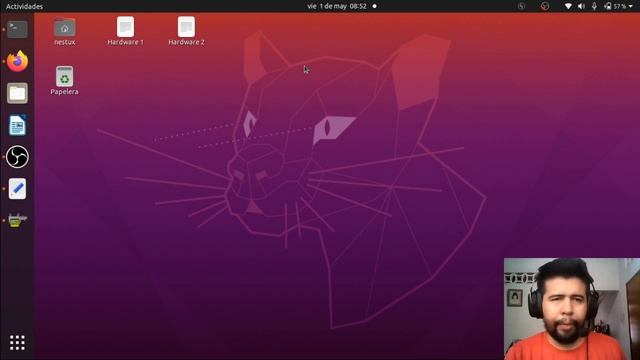The width and height of the screenshot is (640, 360).
Task: Open the Actividades overview
Action: coord(24,6)
